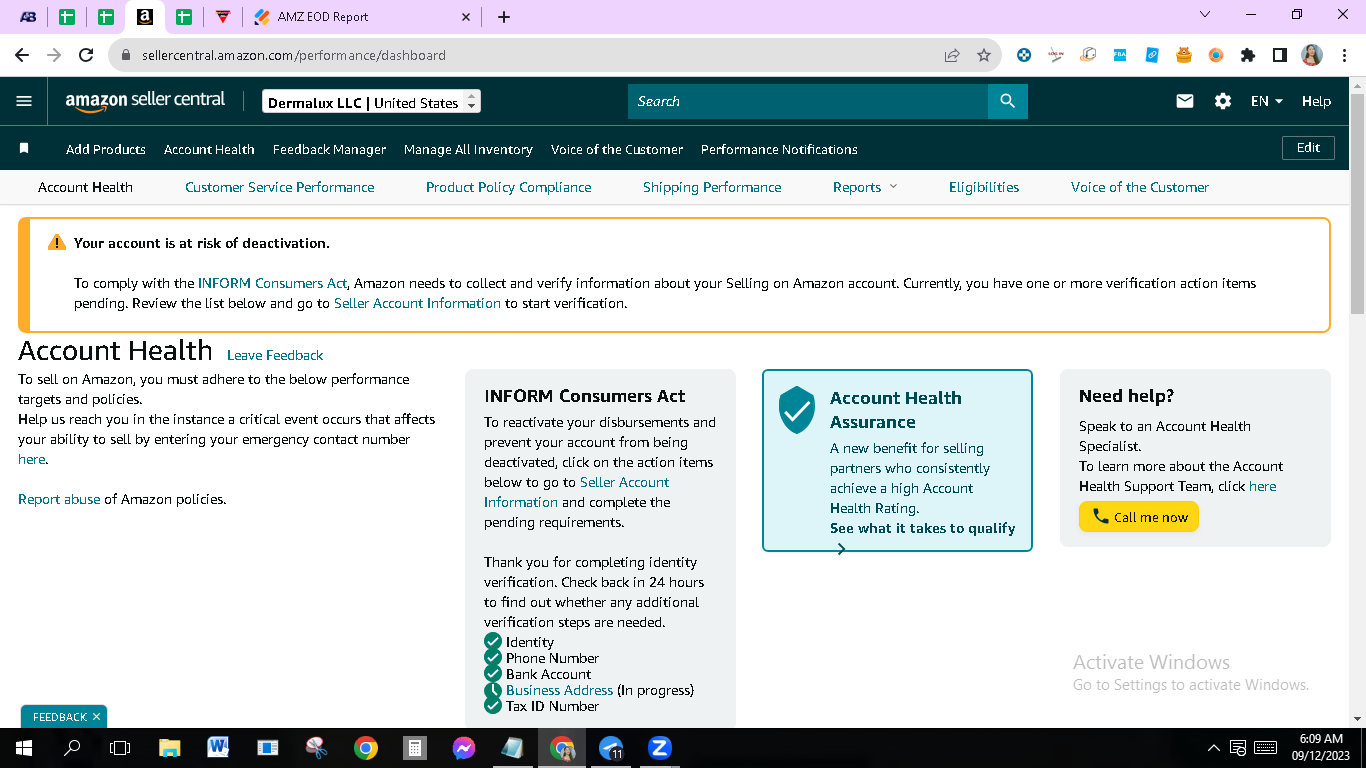Switch to Customer Service Performance tab
This screenshot has height=768, width=1366.
(x=280, y=187)
